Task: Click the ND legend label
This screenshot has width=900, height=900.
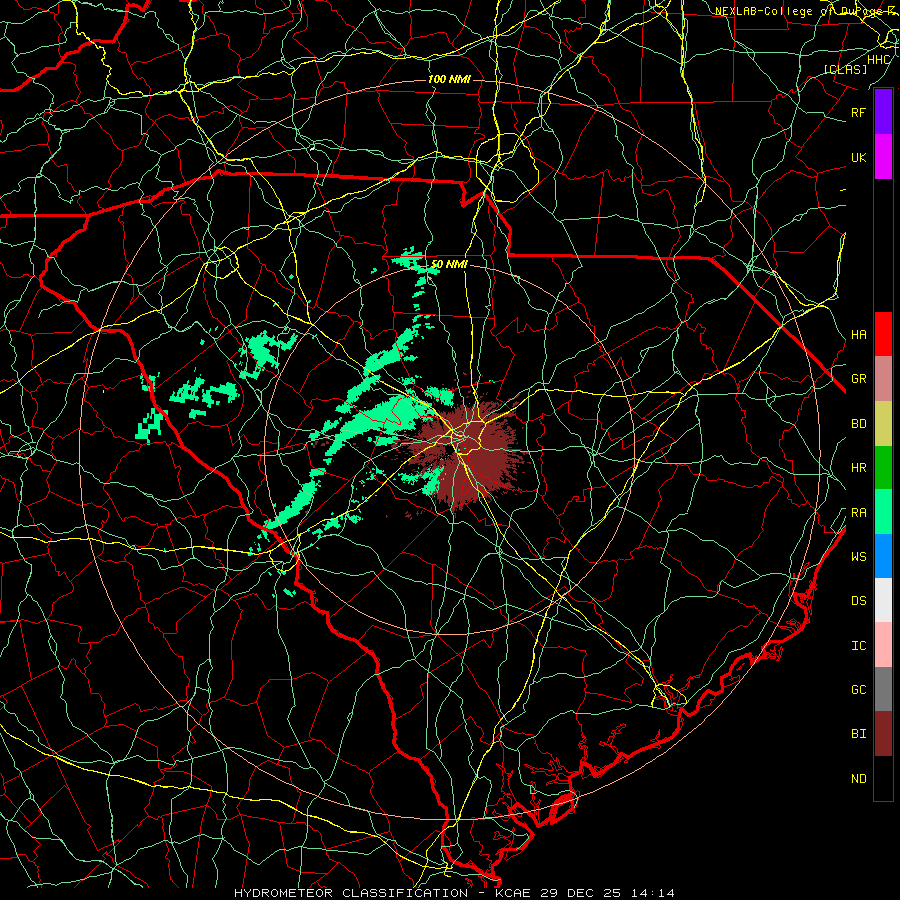Action: [858, 778]
